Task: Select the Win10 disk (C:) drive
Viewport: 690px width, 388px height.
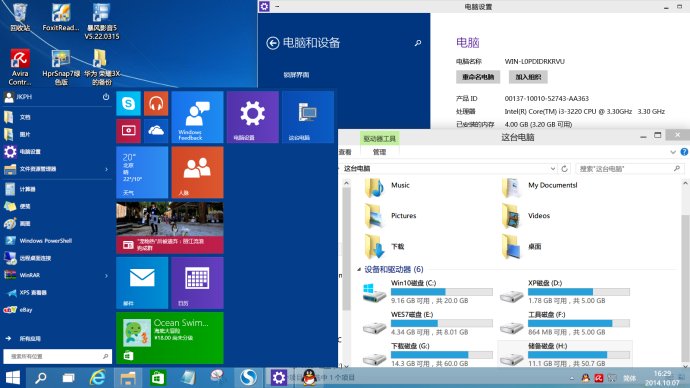Action: click(428, 292)
